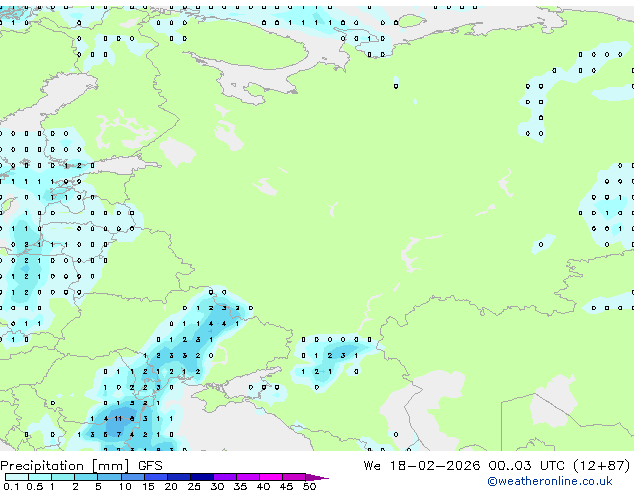Pick the 35–40 mm legend swatch
Viewport: 634px width, 490px height.
248,477
